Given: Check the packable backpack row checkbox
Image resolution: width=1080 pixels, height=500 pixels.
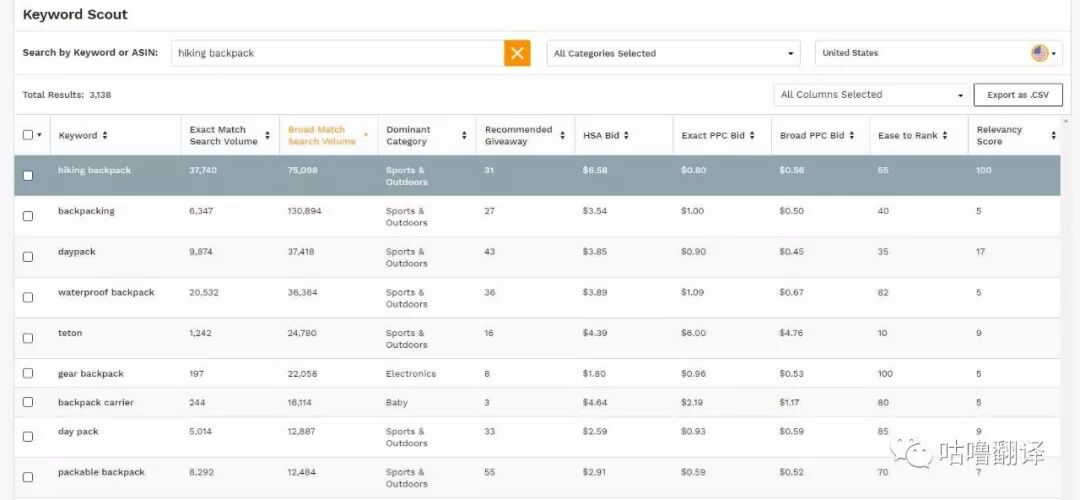Looking at the screenshot, I should 28,477.
